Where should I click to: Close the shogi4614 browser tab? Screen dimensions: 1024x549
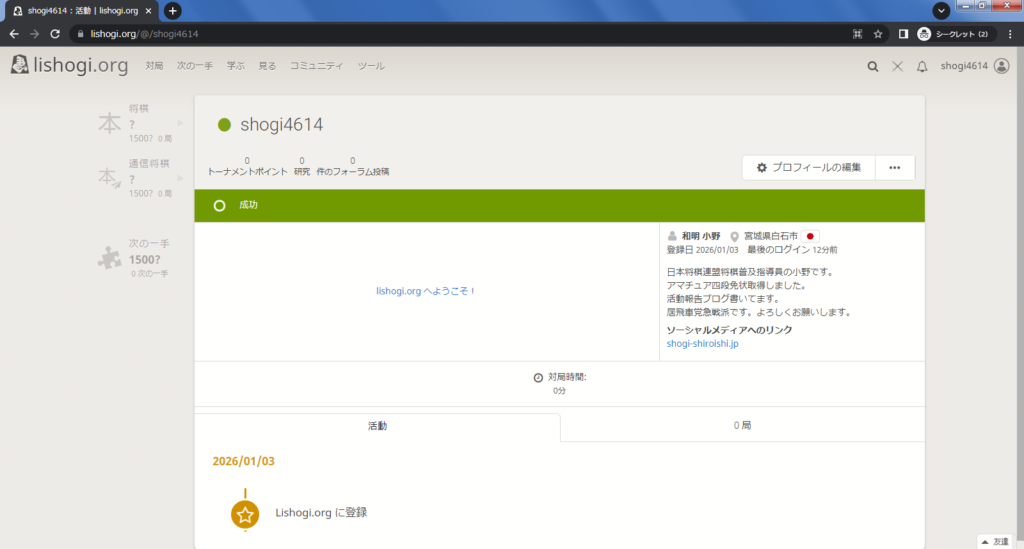pos(148,10)
